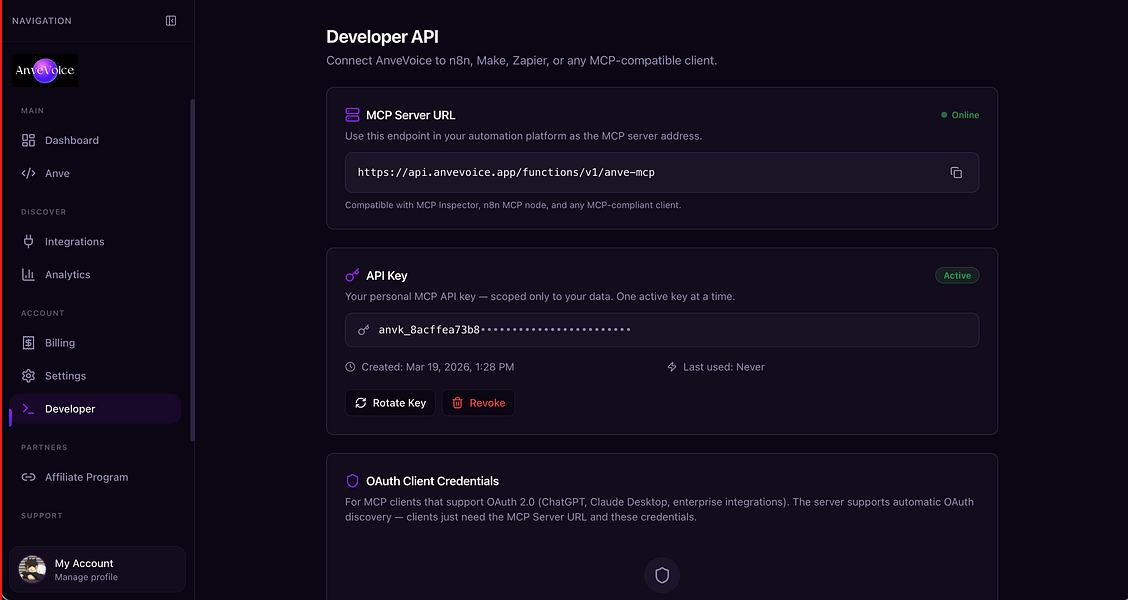Click the Developer terminal prompt icon

(28, 409)
